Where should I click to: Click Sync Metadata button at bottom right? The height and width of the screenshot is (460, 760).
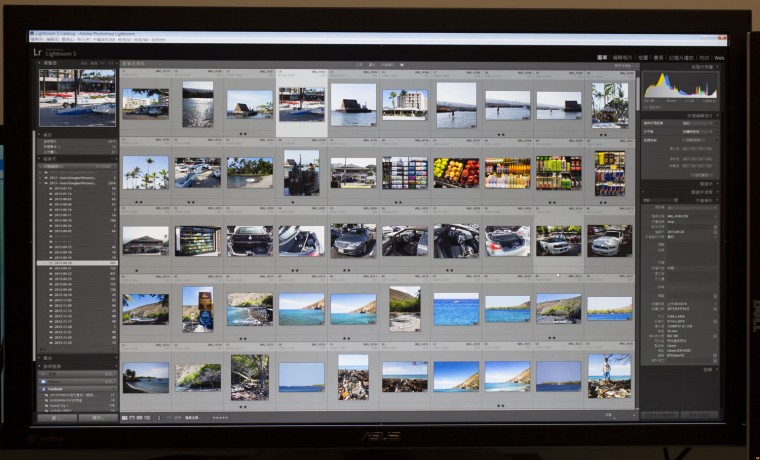pos(660,415)
